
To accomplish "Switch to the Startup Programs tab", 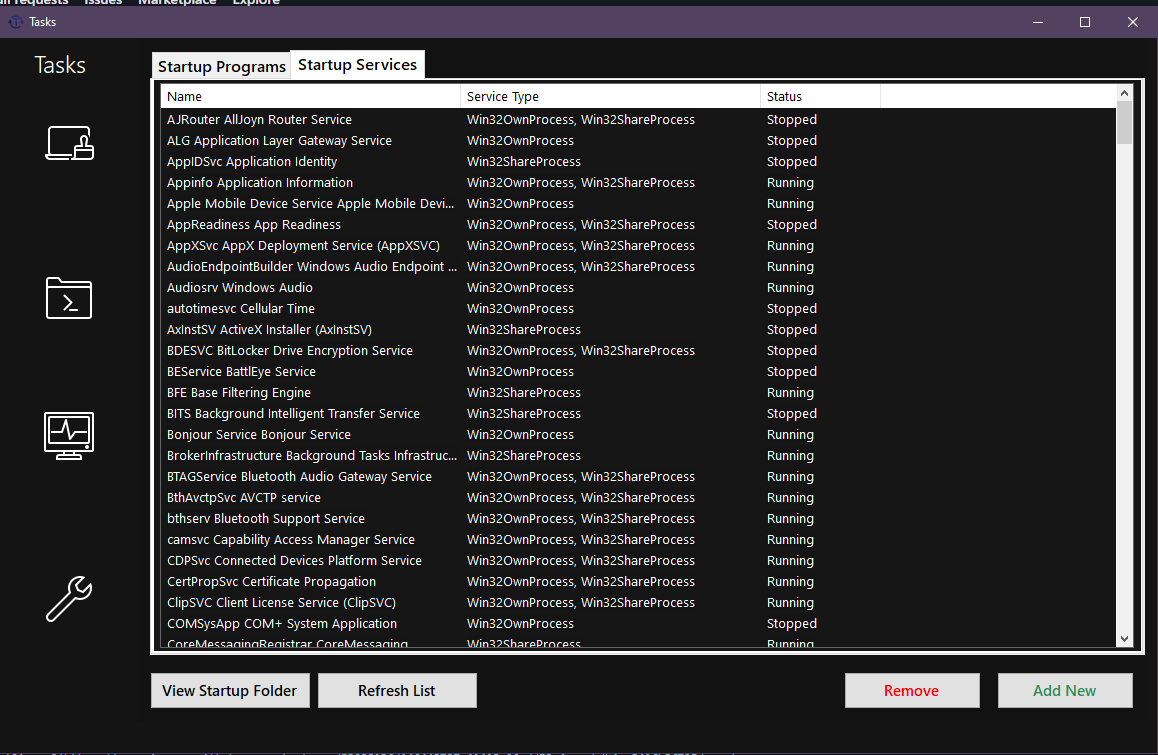I will (x=222, y=66).
